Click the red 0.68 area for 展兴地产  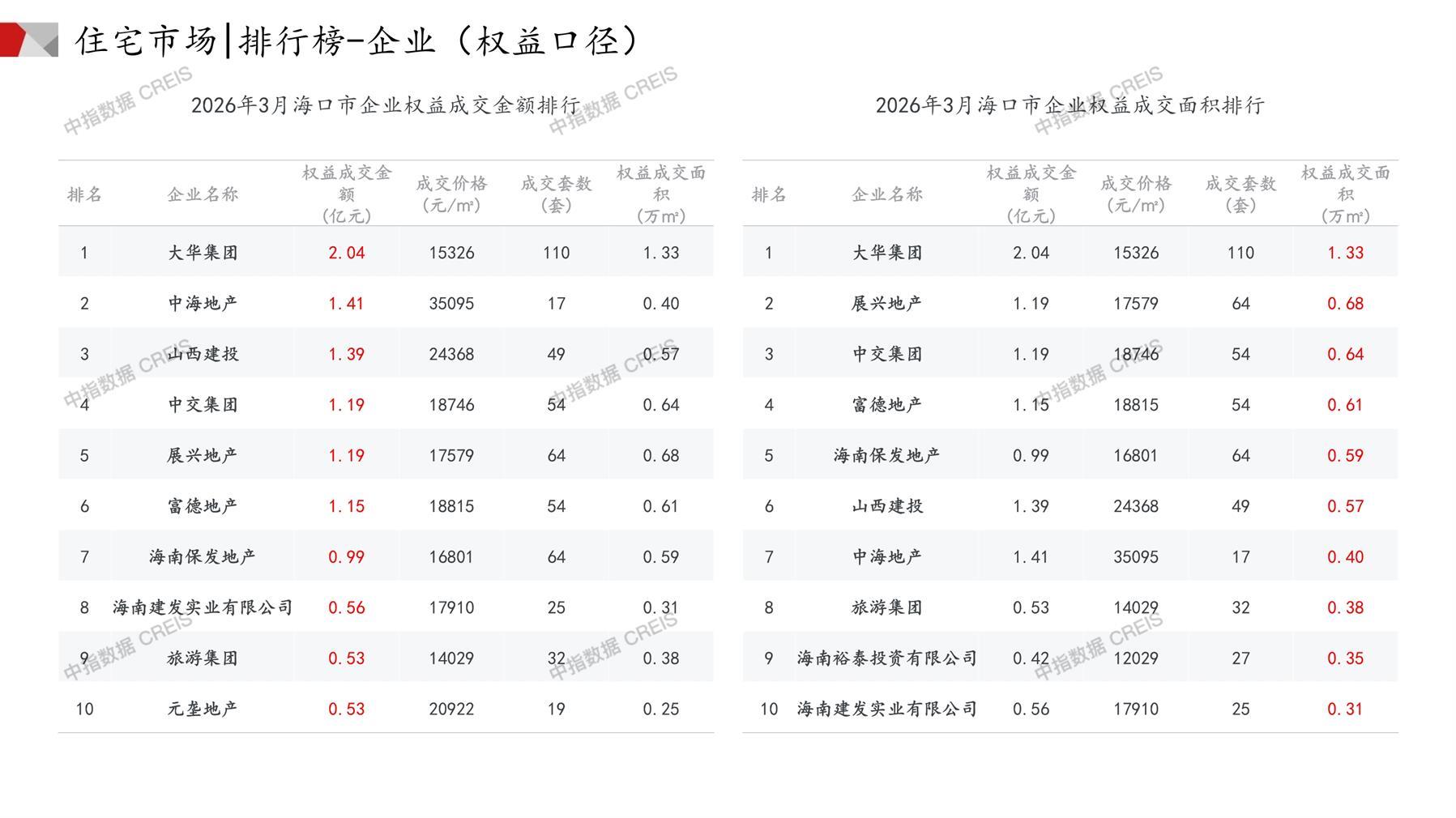point(1345,304)
